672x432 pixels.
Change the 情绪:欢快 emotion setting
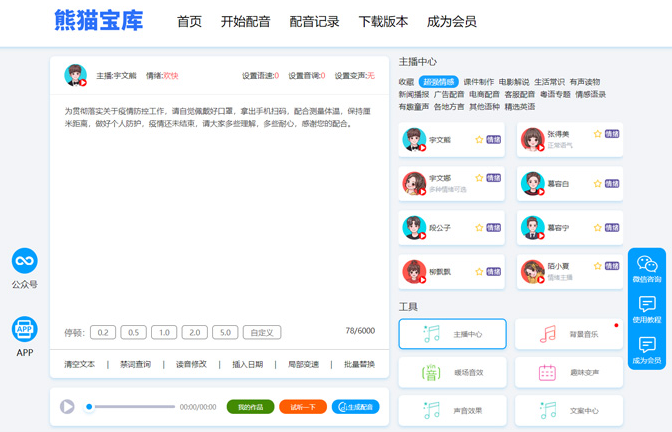(162, 76)
